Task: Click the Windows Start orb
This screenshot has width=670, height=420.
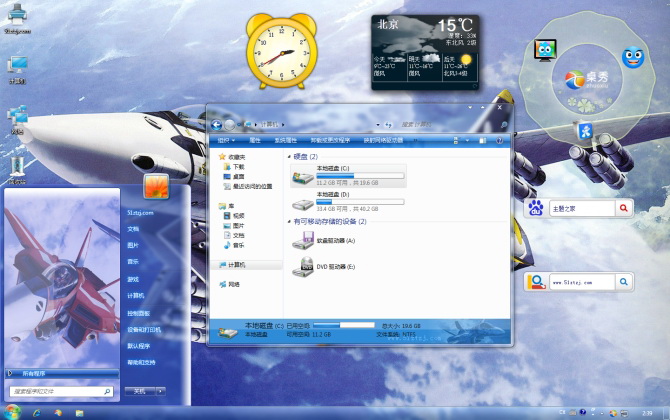Action: coord(12,412)
